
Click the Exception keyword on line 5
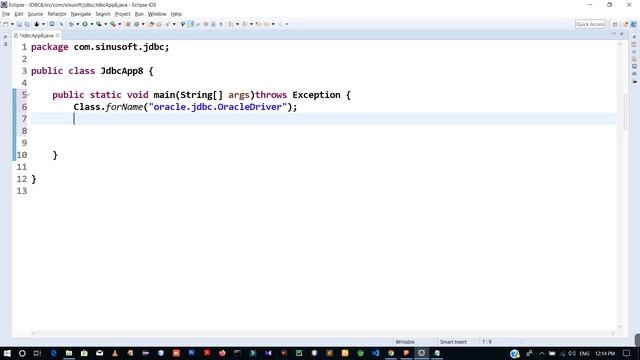pyautogui.click(x=316, y=95)
